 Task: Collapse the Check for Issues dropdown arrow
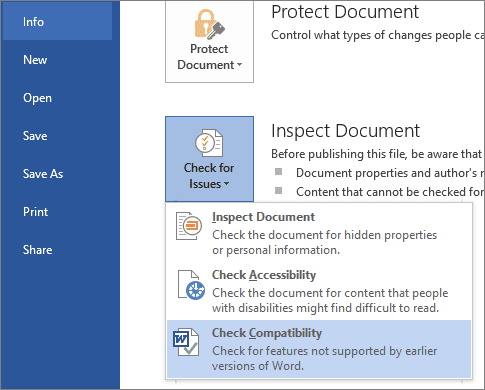click(226, 184)
